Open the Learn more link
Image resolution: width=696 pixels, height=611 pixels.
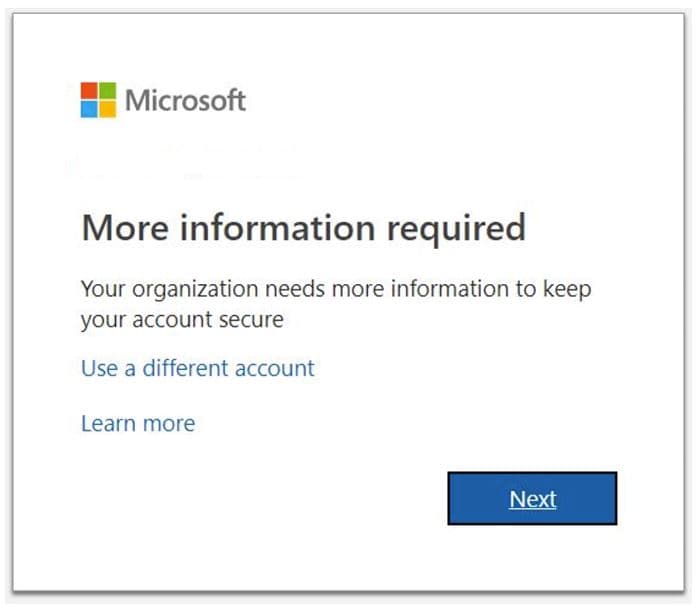click(x=137, y=423)
